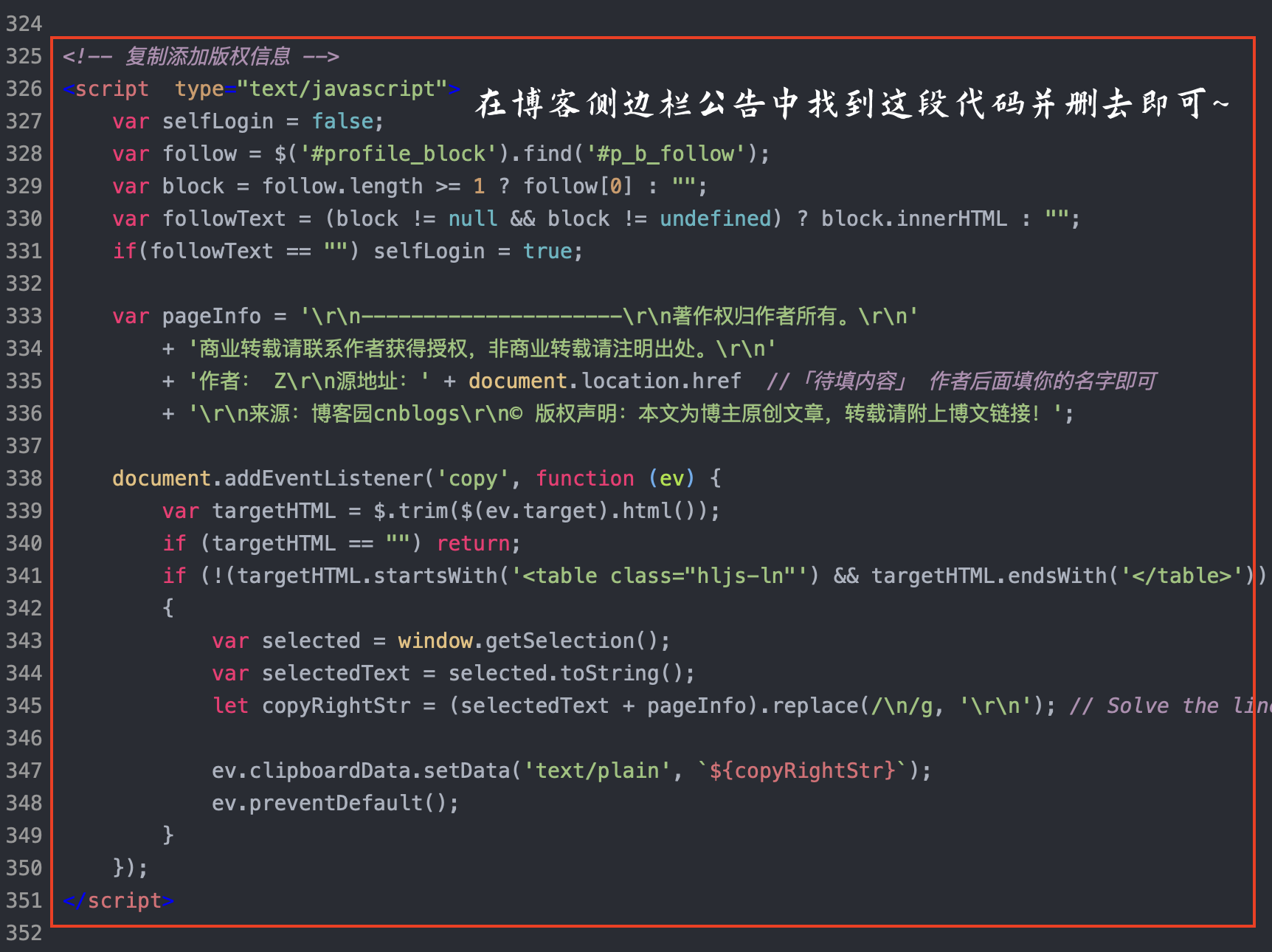The width and height of the screenshot is (1272, 952).
Task: Click the string '博客园cnblogs' on line 336
Action: (386, 413)
